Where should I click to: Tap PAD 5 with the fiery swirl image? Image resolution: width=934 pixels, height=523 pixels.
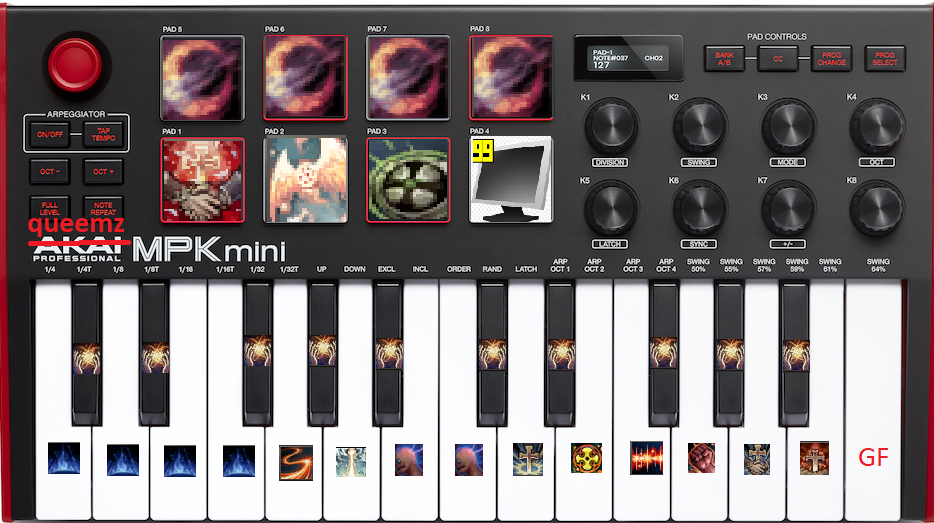point(202,78)
